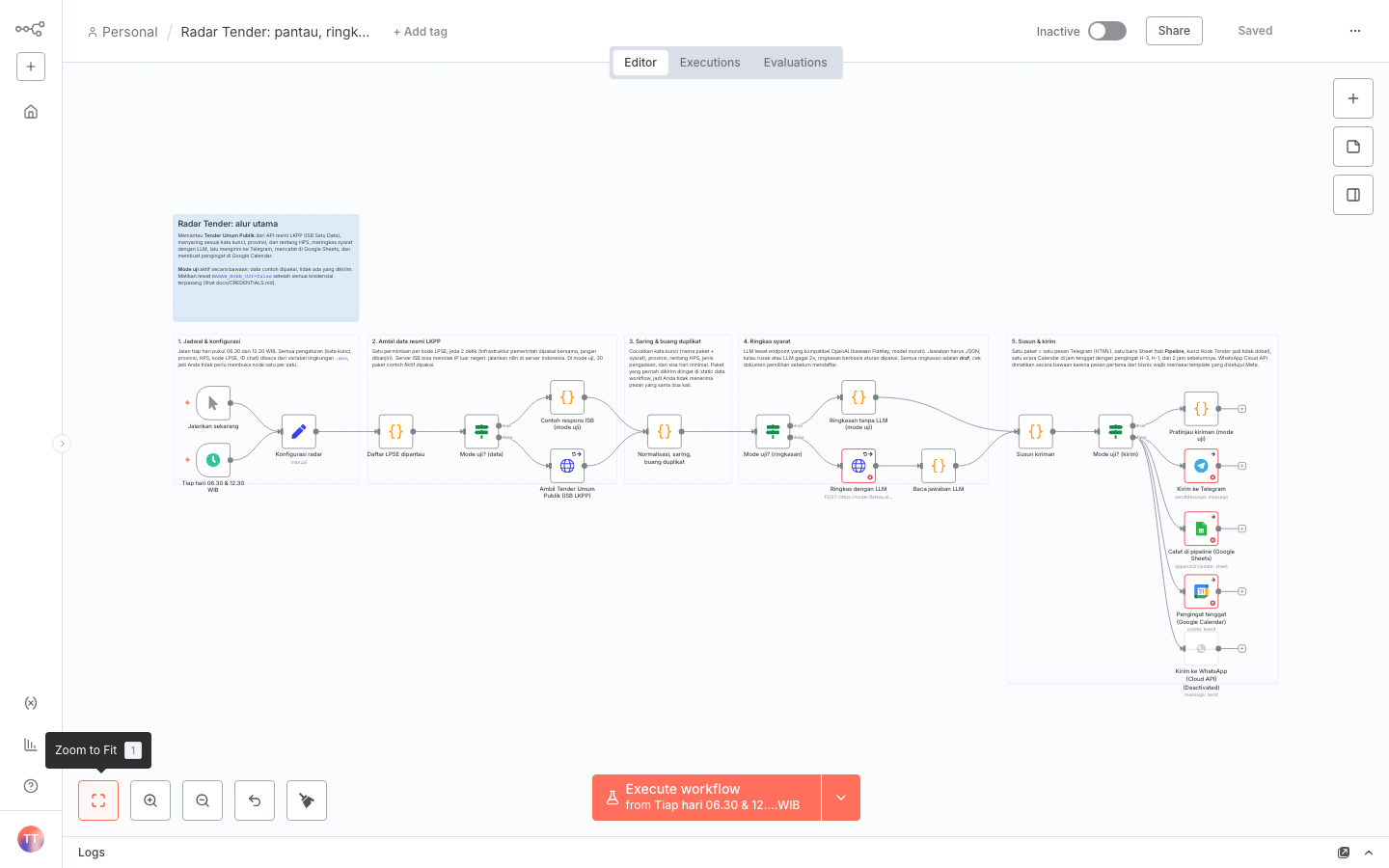The image size is (1389, 868).
Task: Click the Logs panel label
Action: click(x=92, y=853)
